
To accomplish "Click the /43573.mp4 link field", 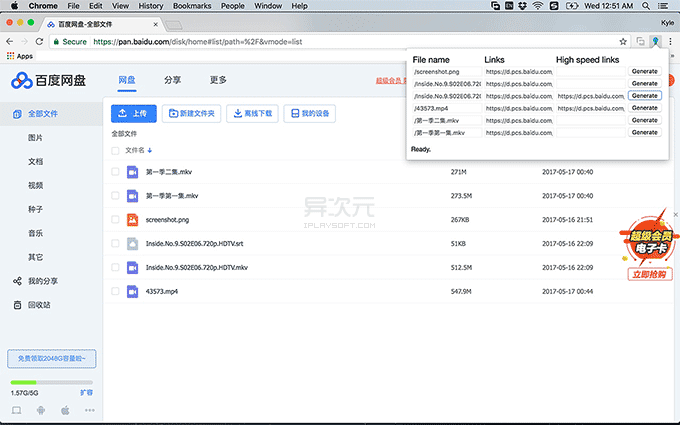I will (519, 108).
